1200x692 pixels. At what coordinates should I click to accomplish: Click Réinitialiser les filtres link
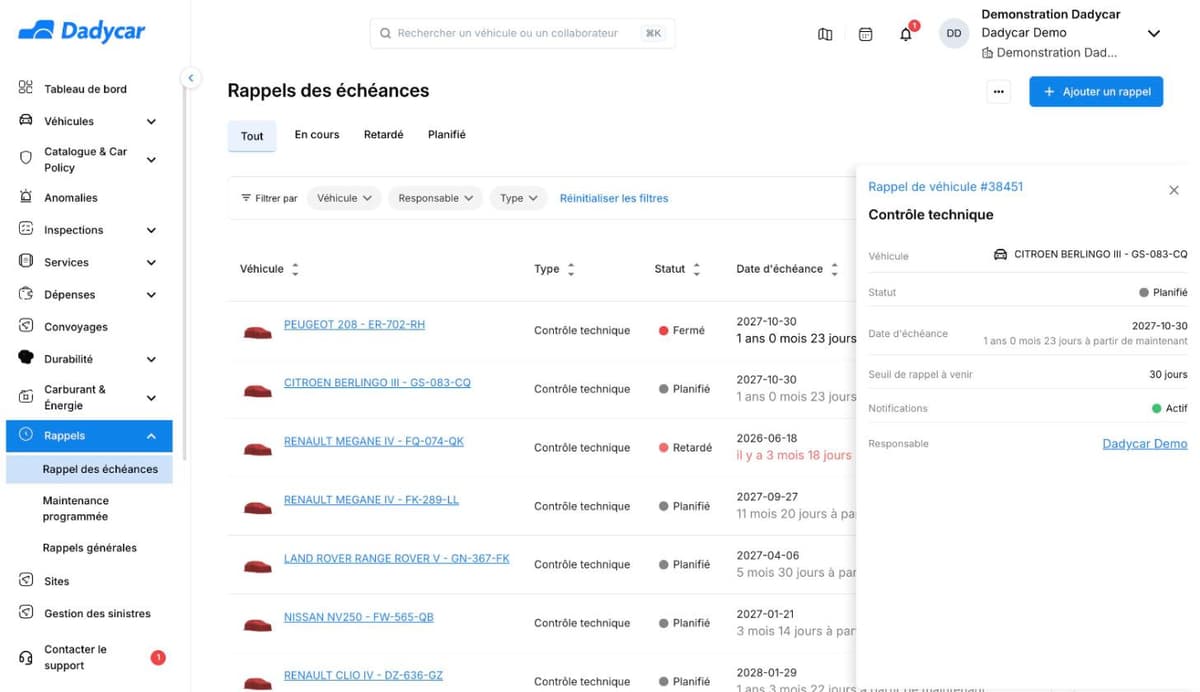614,198
